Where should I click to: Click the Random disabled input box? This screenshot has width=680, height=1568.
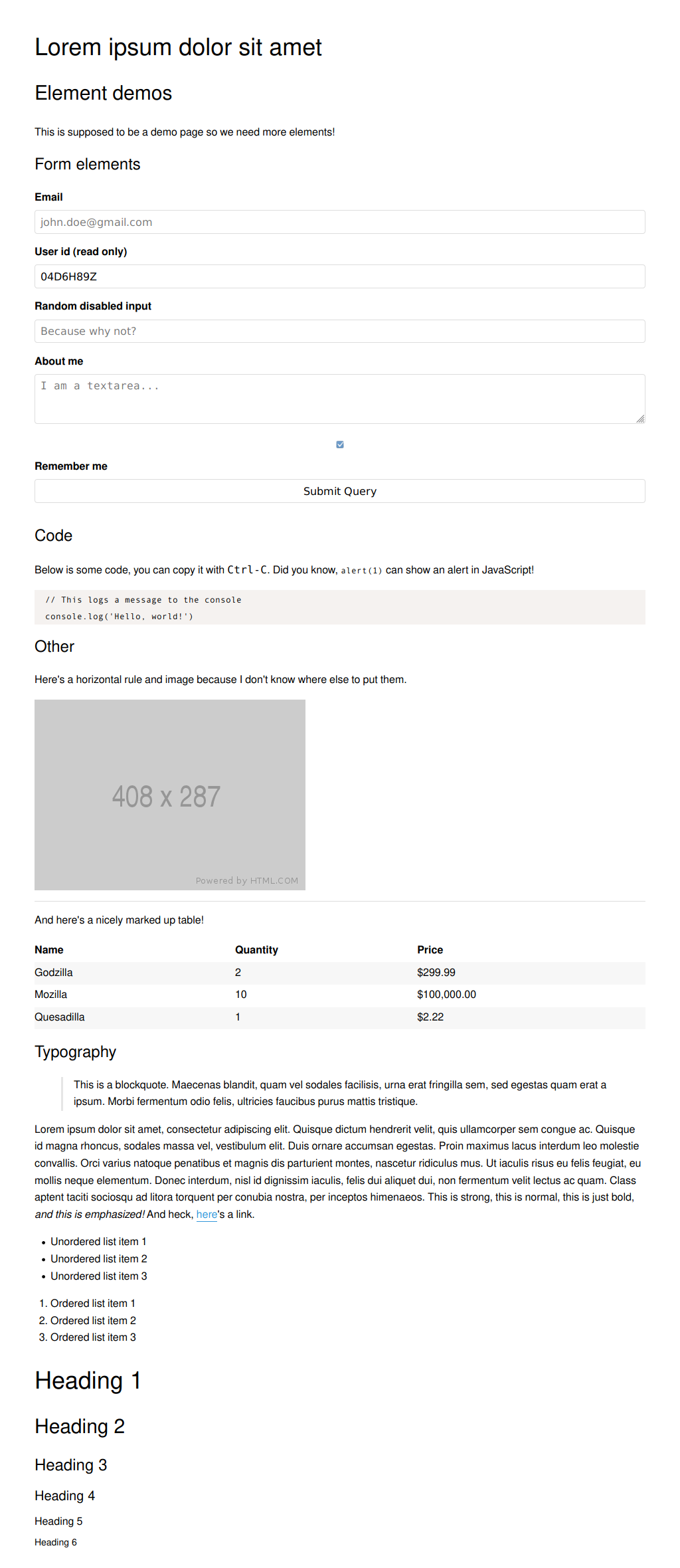click(339, 331)
